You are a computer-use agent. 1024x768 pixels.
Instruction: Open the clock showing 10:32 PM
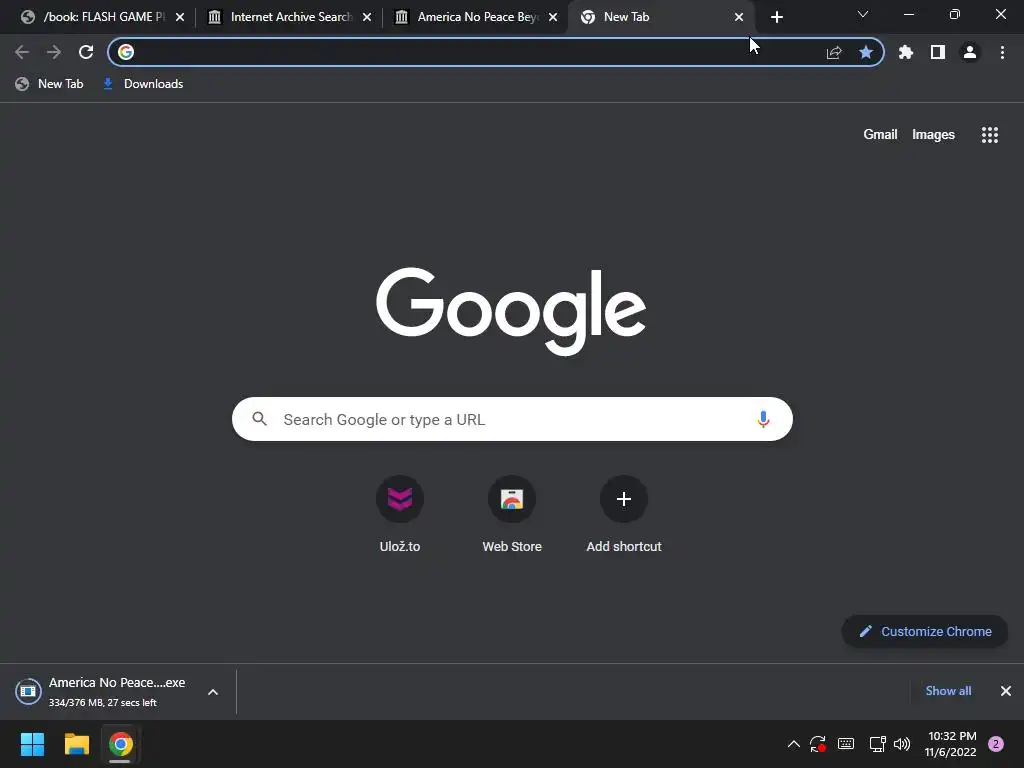(952, 744)
